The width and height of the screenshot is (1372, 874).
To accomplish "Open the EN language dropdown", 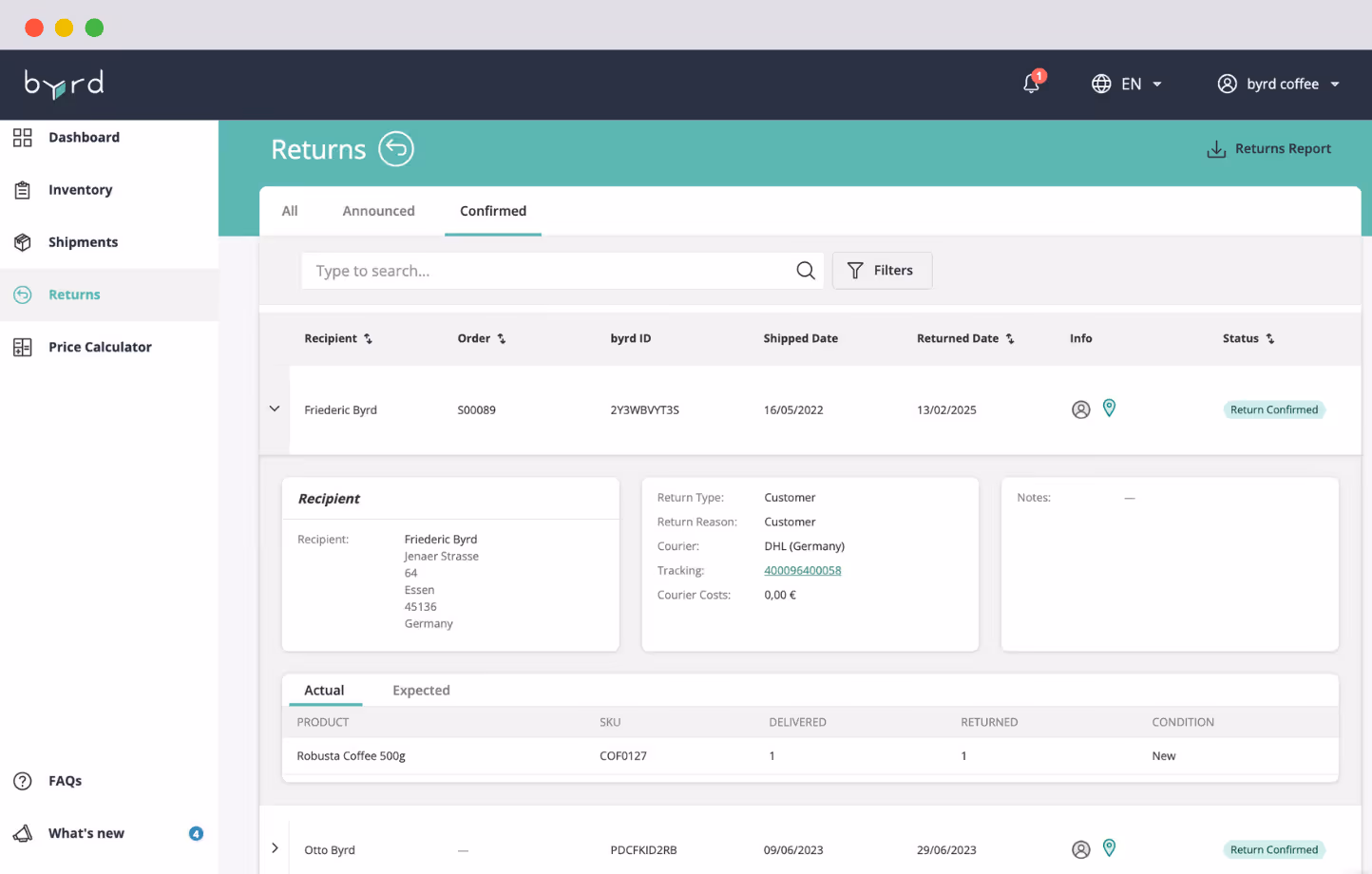I will (x=1127, y=84).
